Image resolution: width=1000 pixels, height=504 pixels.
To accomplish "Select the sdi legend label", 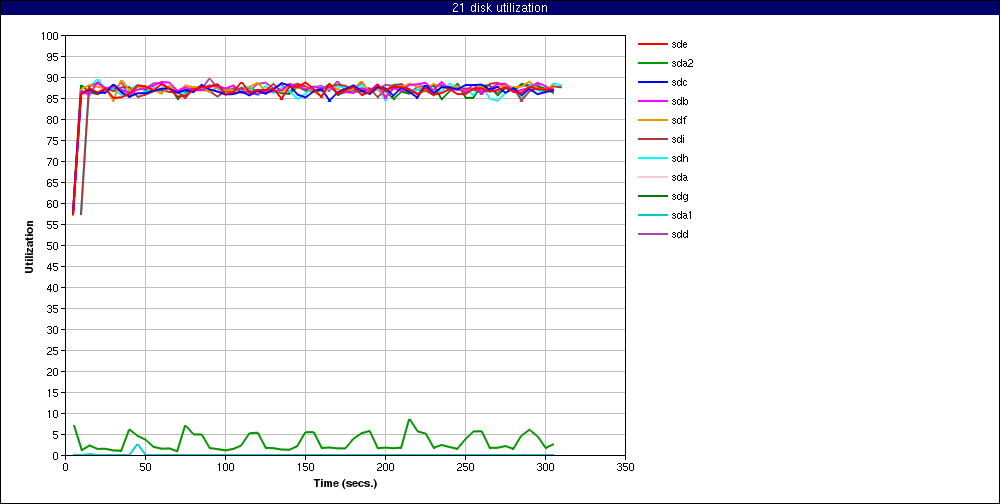I will pyautogui.click(x=678, y=139).
